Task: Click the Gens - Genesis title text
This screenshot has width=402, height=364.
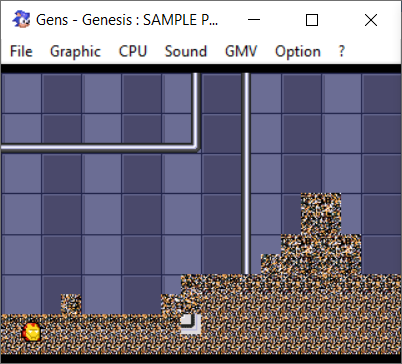Action: click(127, 20)
